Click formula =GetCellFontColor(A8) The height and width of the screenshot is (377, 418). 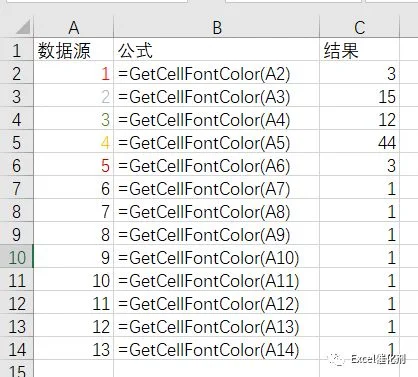coord(217,210)
